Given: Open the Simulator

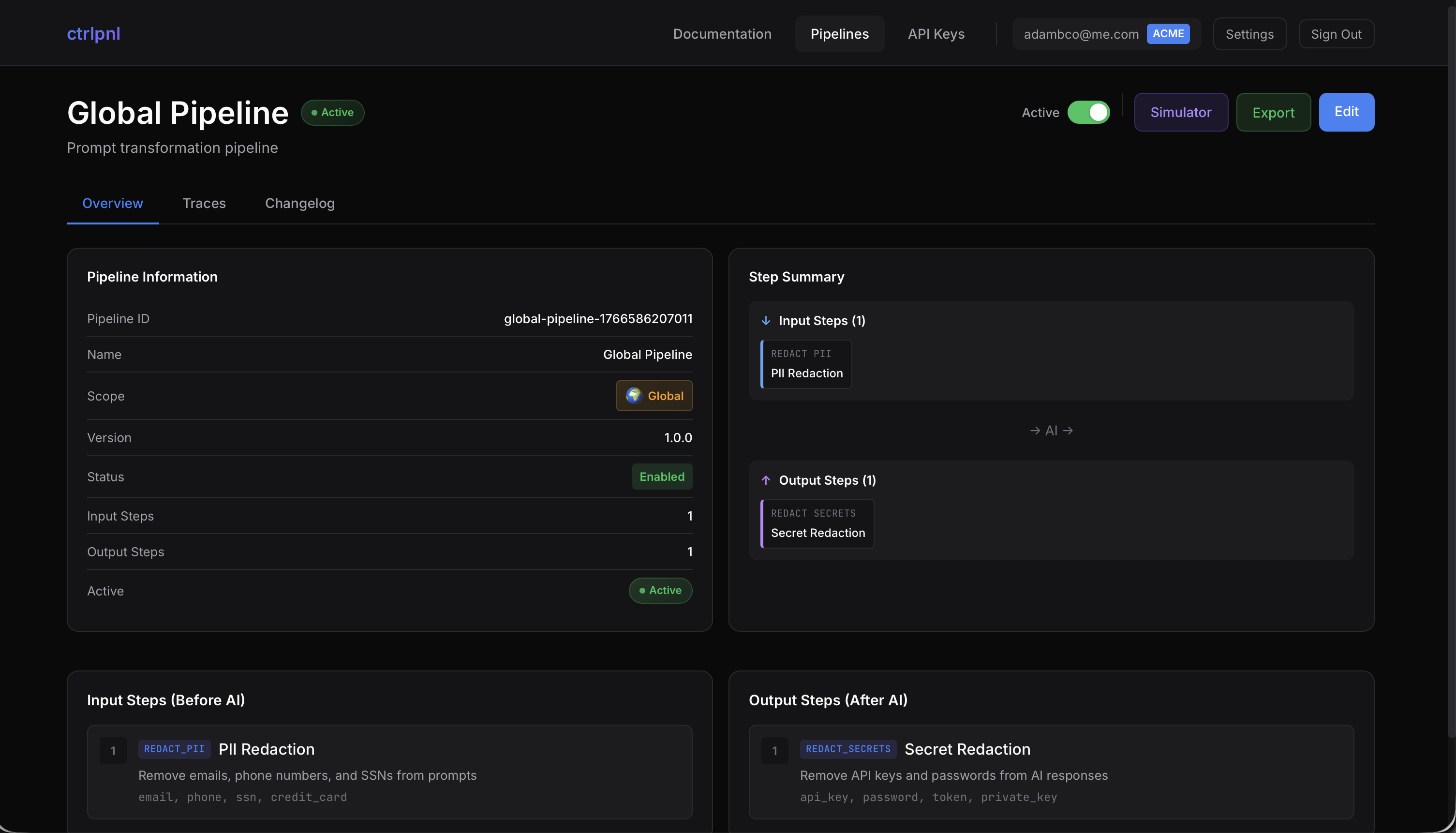Looking at the screenshot, I should click(x=1180, y=112).
